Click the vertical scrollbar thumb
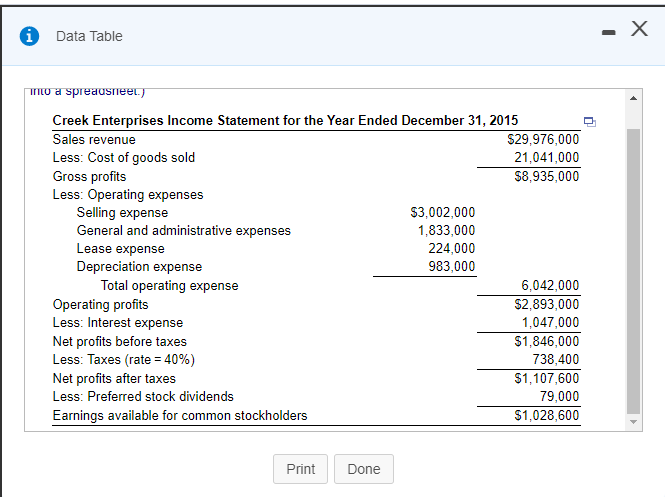Screen dimensions: 665x497 click(633, 271)
